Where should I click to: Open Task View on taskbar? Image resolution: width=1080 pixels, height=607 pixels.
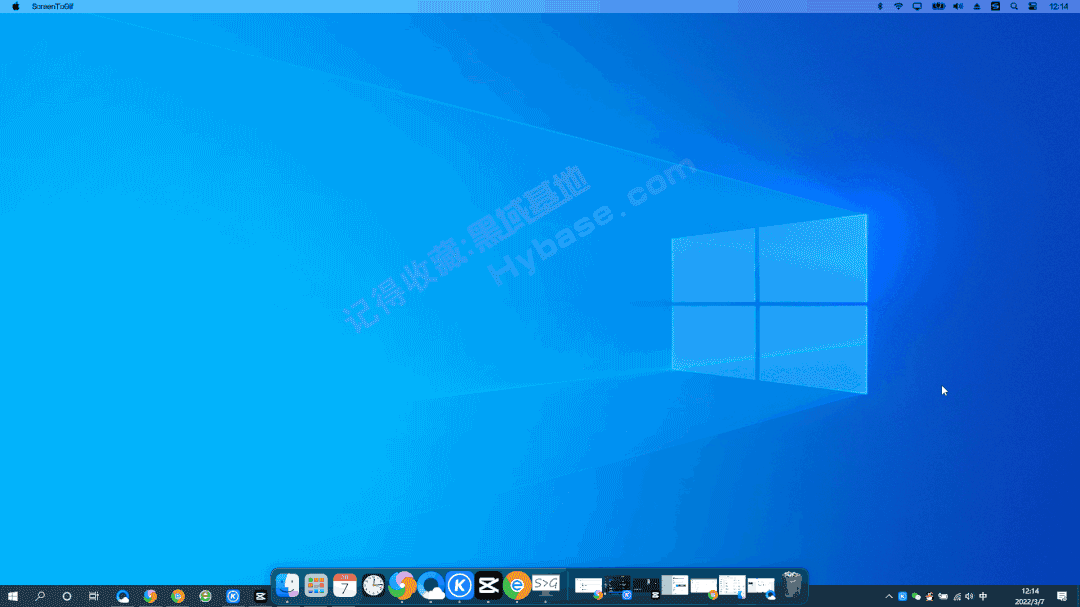coord(94,596)
